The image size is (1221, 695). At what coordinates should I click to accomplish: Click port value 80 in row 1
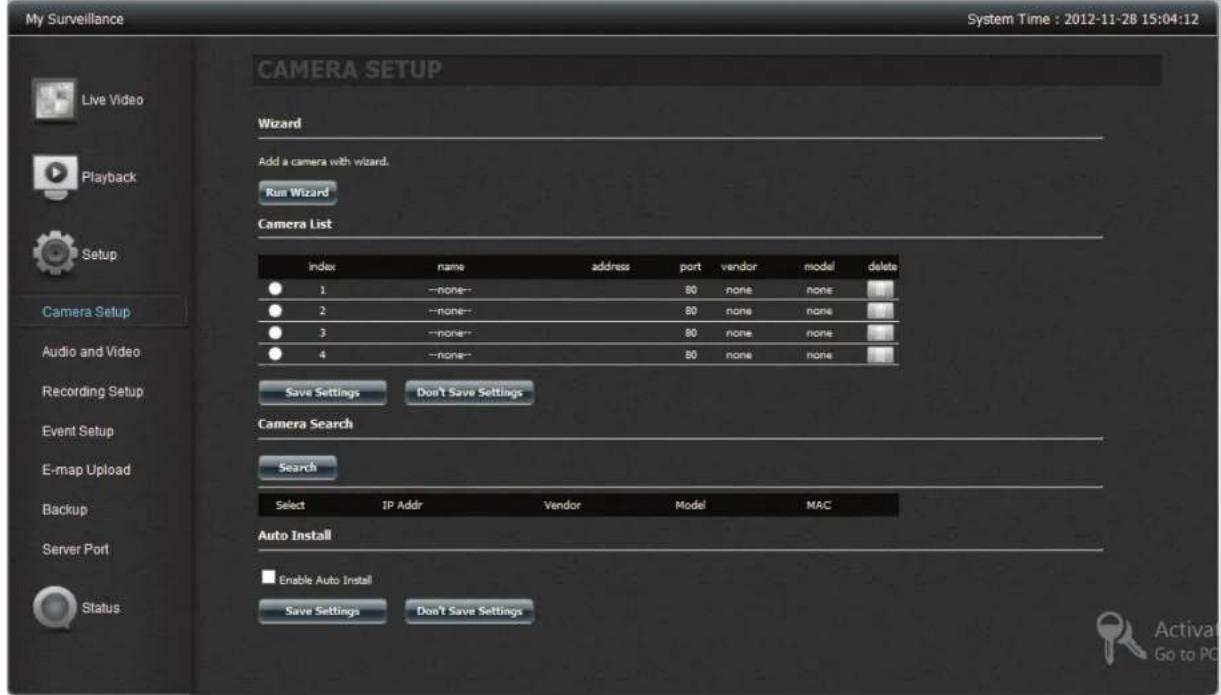coord(690,290)
